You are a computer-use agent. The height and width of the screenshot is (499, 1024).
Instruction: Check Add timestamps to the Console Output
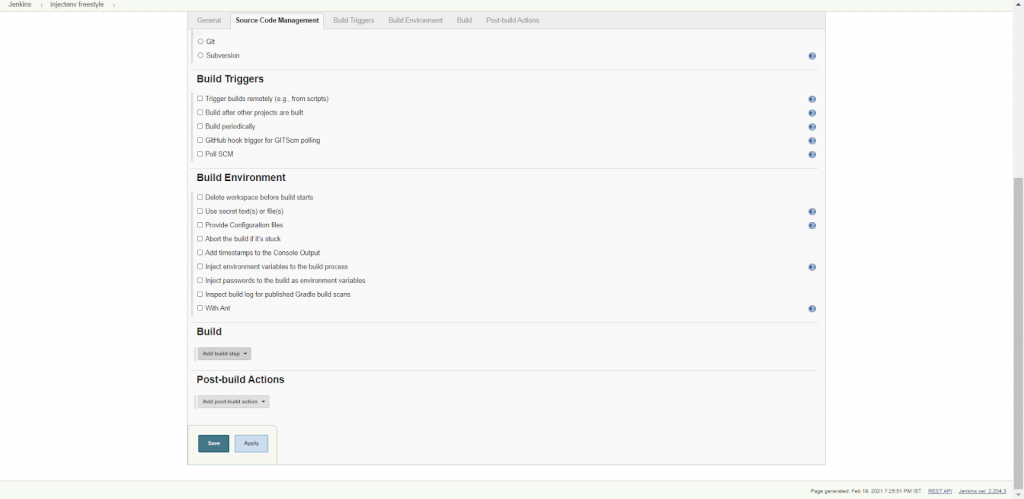coord(200,253)
